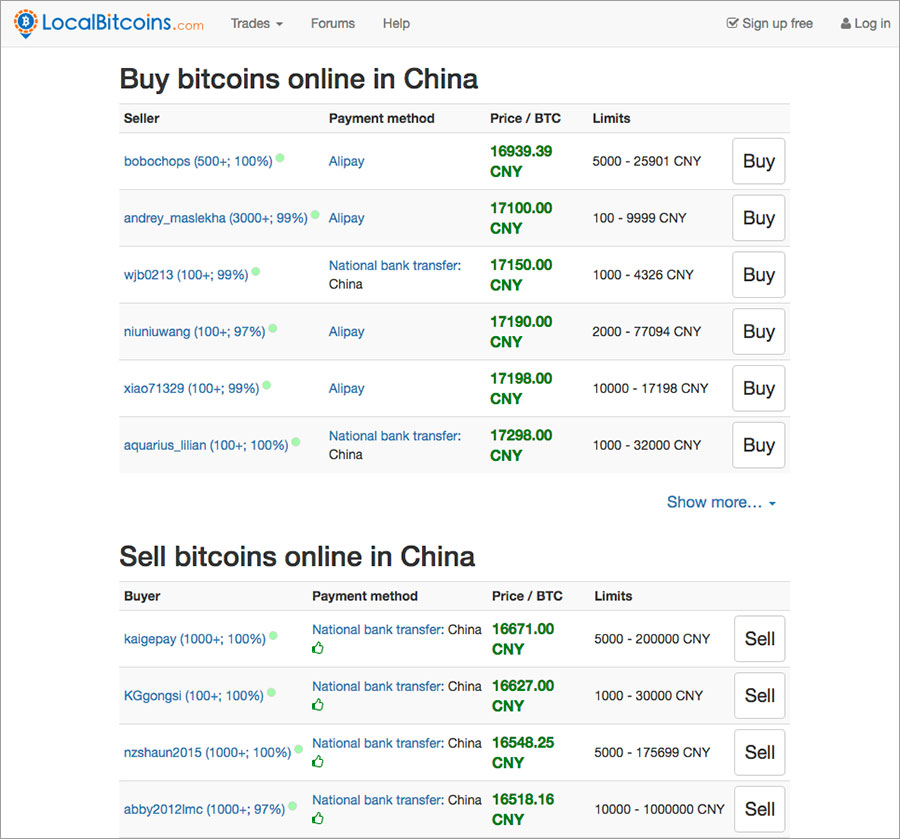Click Sell bitcoins online in China heading
The image size is (900, 839).
click(x=297, y=556)
